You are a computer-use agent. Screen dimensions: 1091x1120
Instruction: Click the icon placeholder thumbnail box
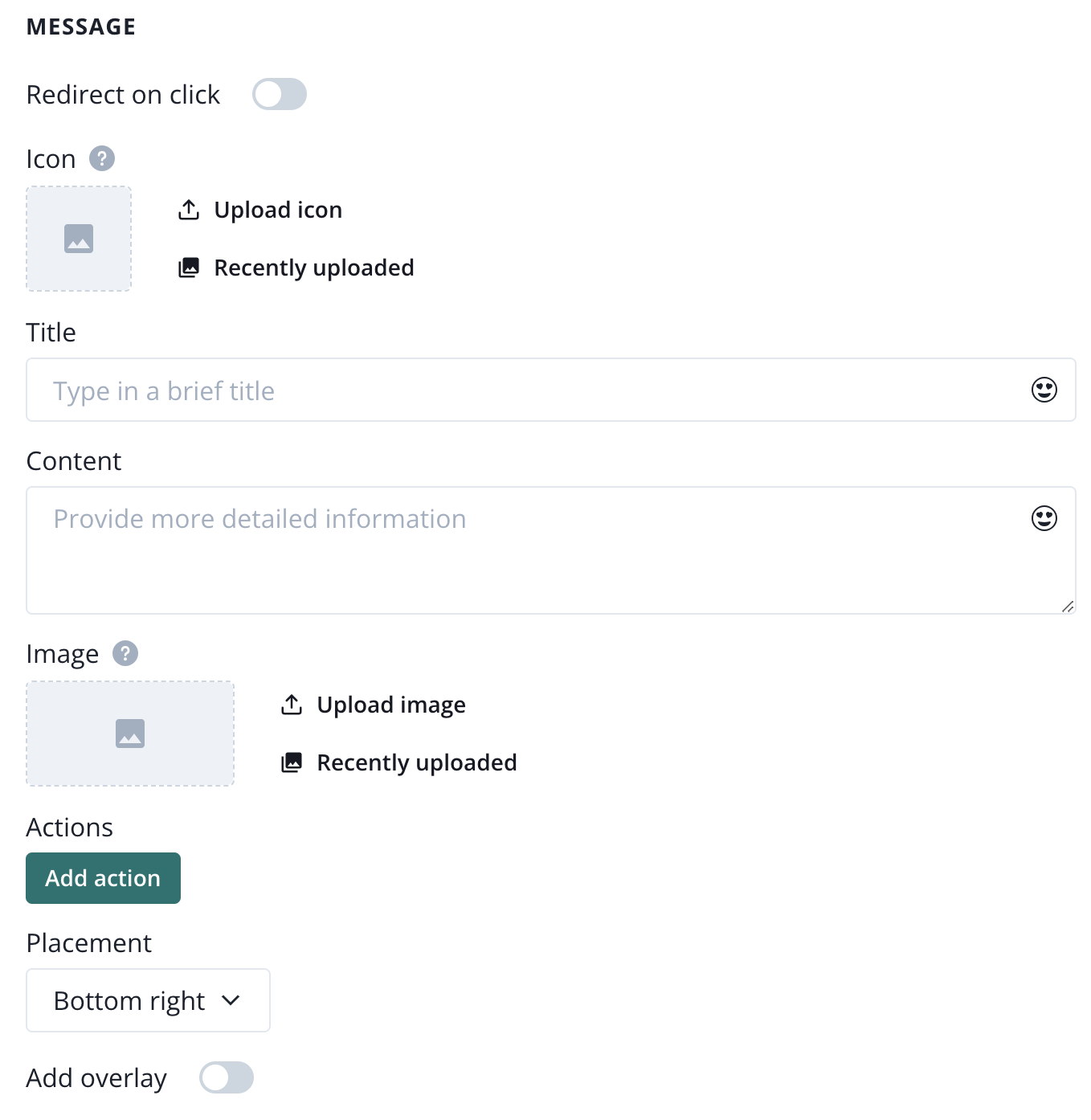click(x=79, y=239)
